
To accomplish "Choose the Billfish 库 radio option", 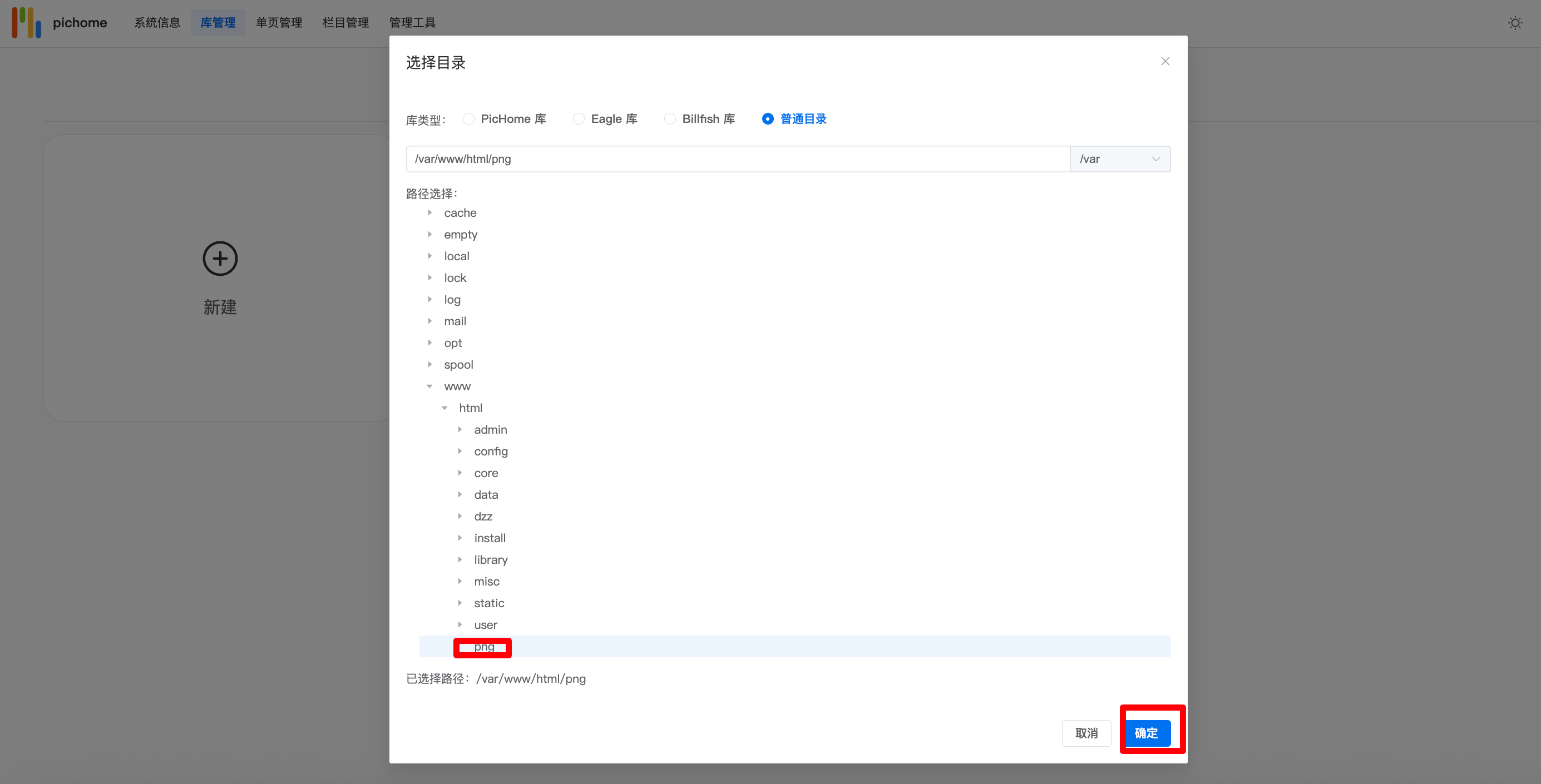I will coord(670,119).
